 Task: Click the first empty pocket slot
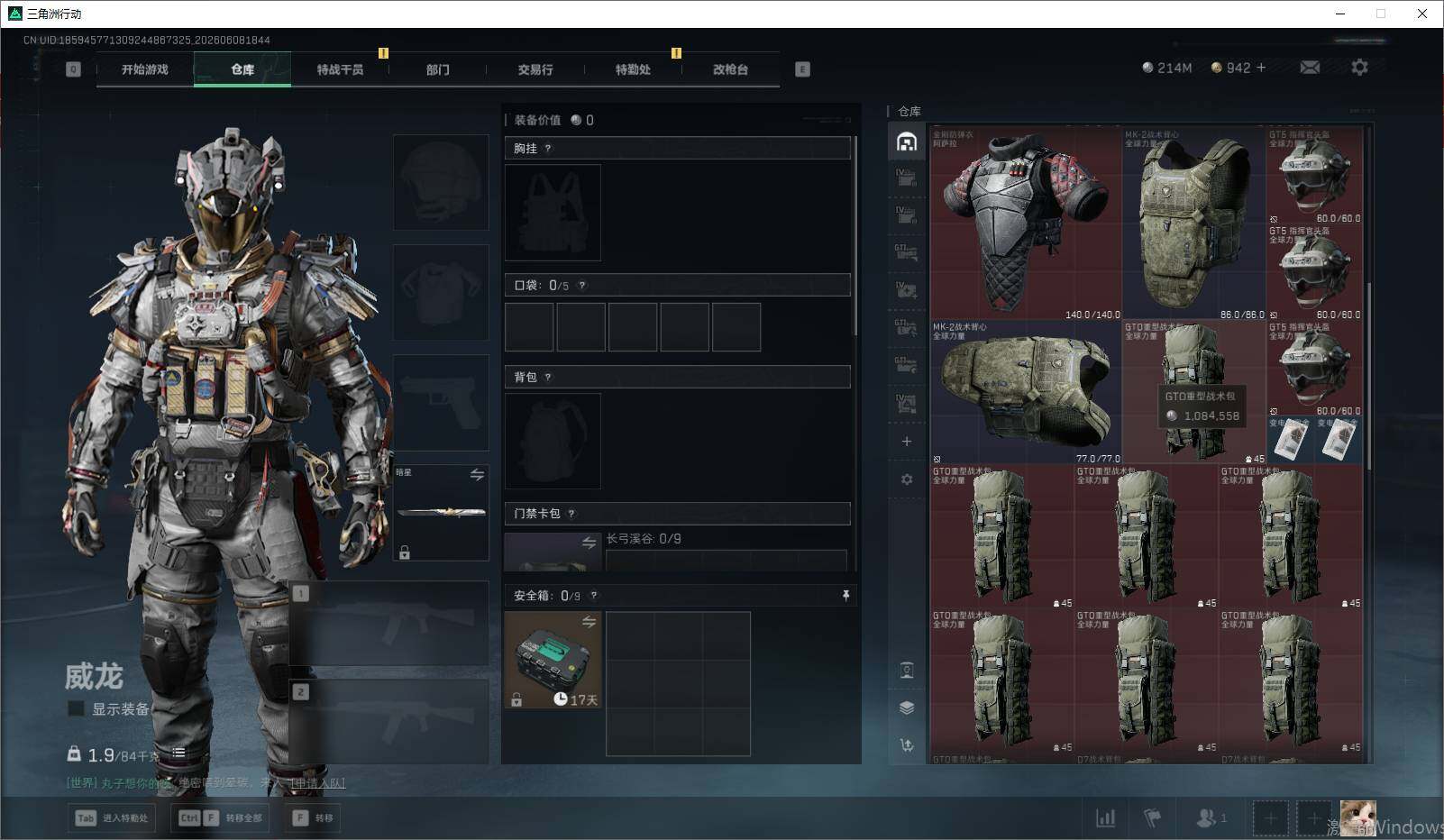pos(529,327)
